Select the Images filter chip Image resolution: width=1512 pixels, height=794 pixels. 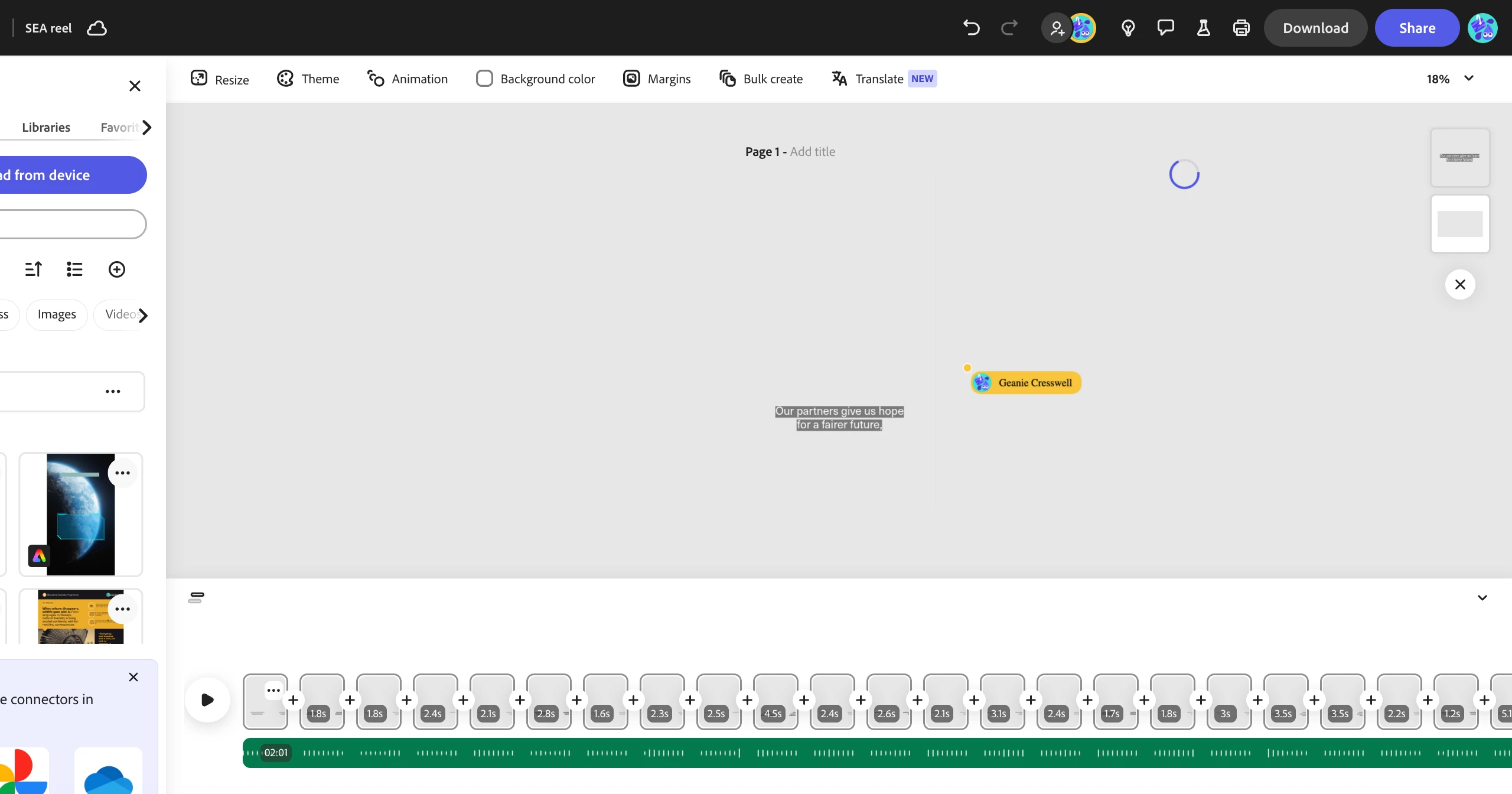tap(57, 314)
